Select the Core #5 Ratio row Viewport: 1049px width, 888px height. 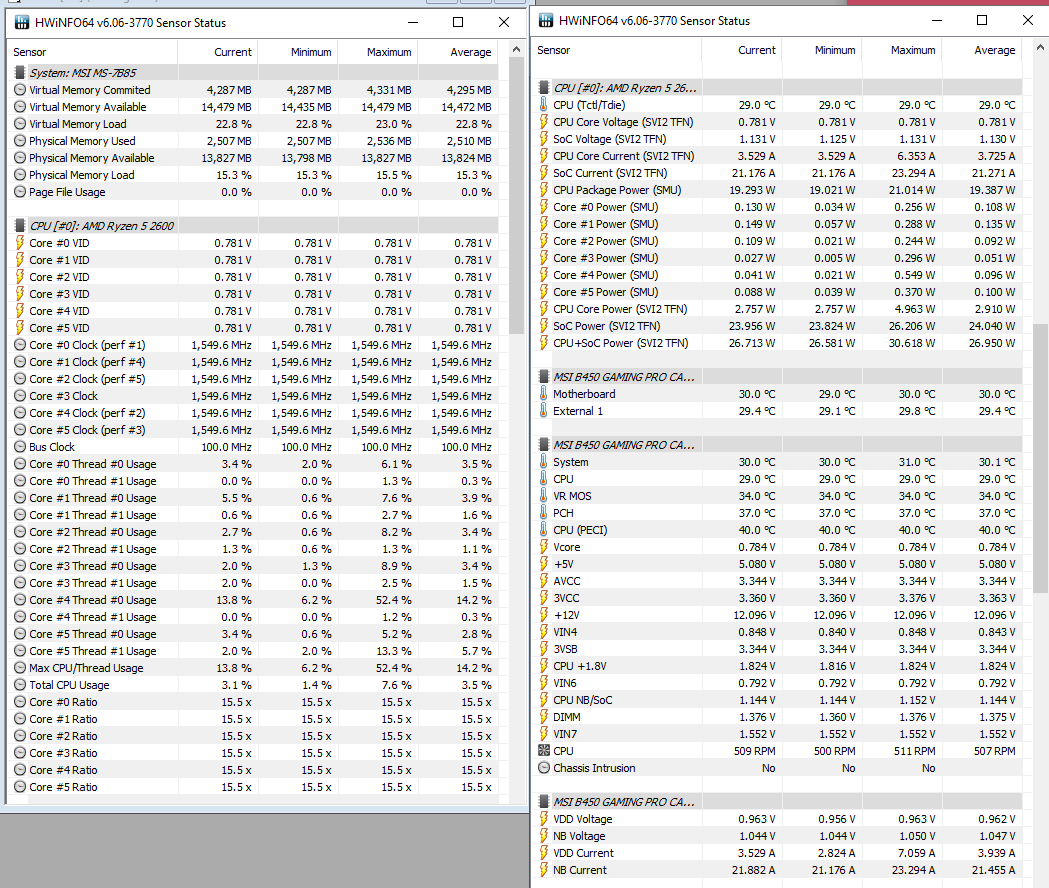point(253,787)
